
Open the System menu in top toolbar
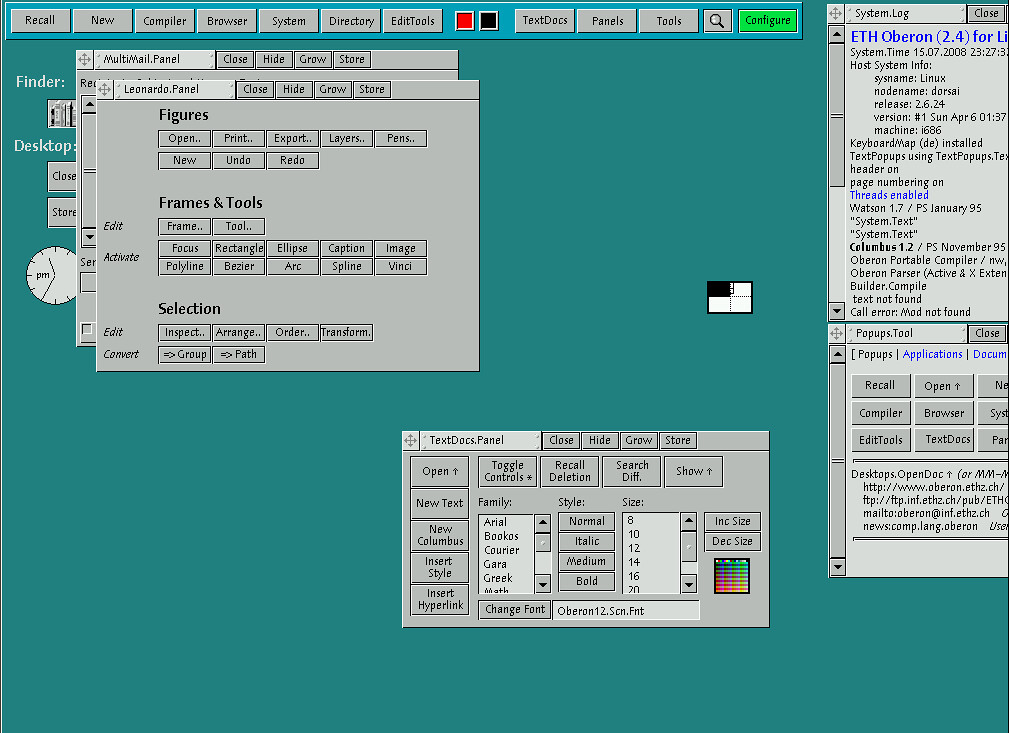pyautogui.click(x=289, y=21)
